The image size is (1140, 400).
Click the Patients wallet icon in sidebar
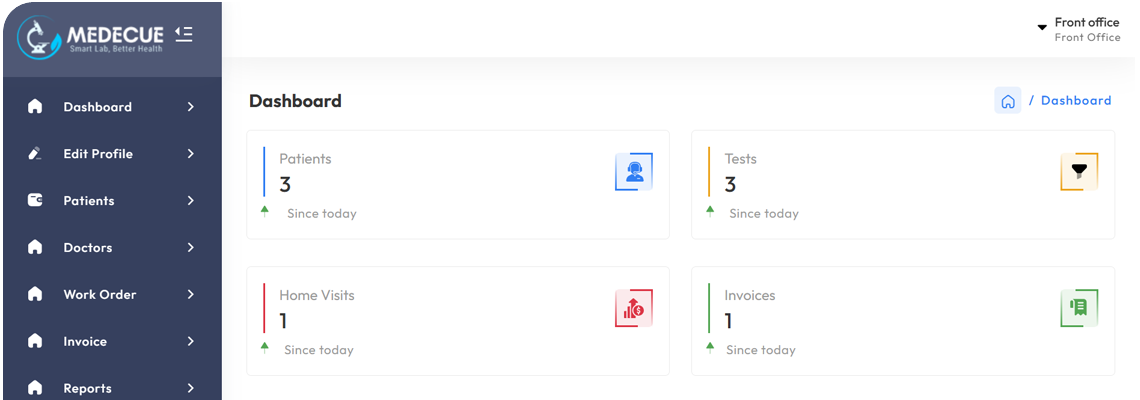click(x=35, y=200)
